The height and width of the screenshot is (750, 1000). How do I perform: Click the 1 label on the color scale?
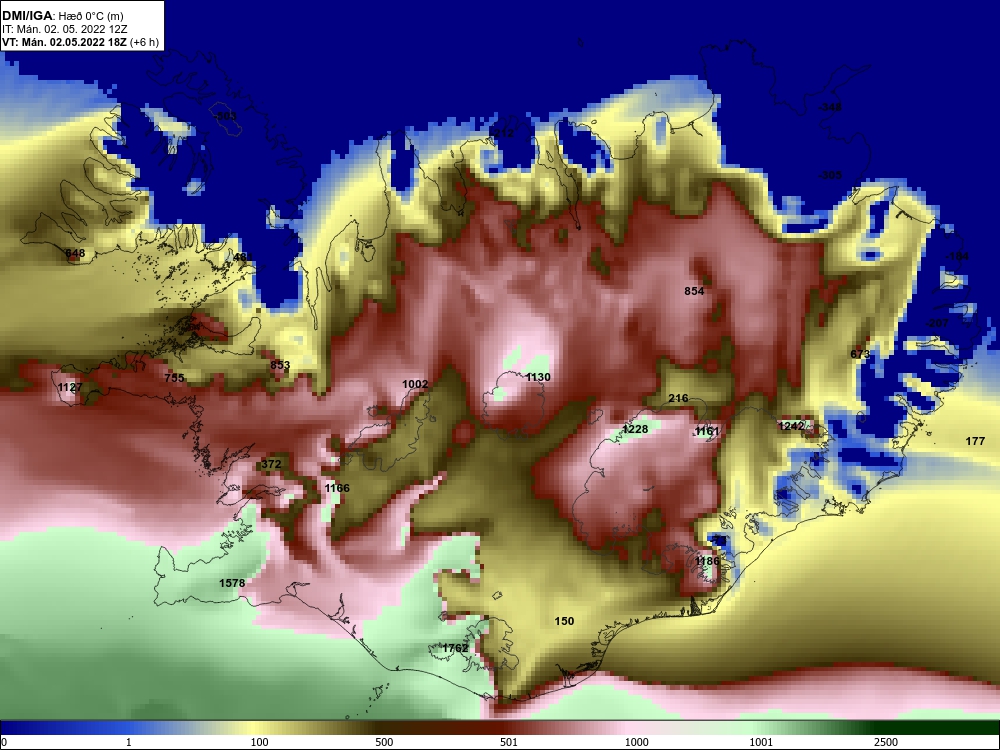pos(129,742)
